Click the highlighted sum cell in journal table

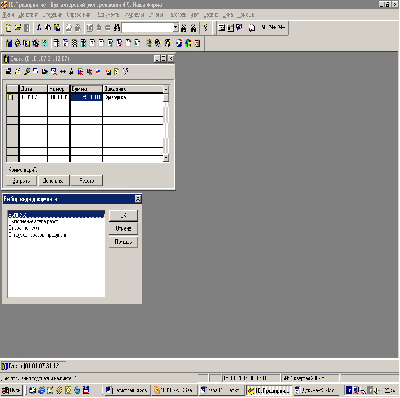coord(86,97)
